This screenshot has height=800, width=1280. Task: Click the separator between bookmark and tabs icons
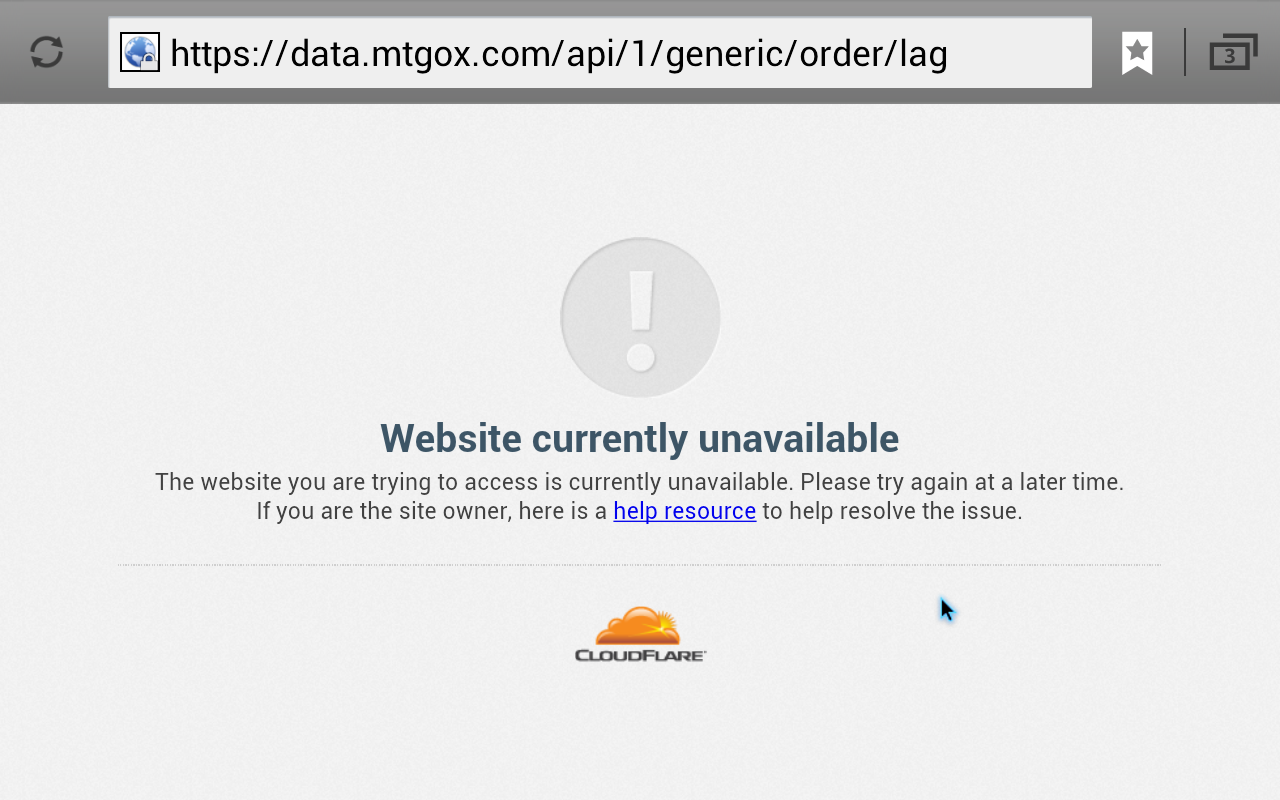click(1185, 52)
